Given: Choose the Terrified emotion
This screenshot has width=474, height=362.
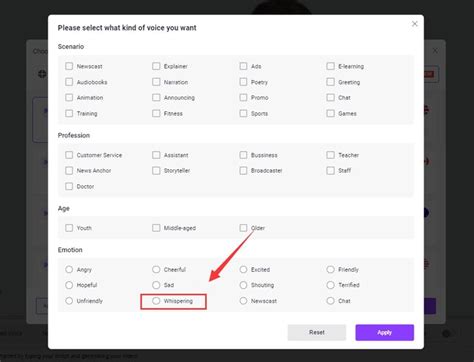Looking at the screenshot, I should [x=330, y=285].
